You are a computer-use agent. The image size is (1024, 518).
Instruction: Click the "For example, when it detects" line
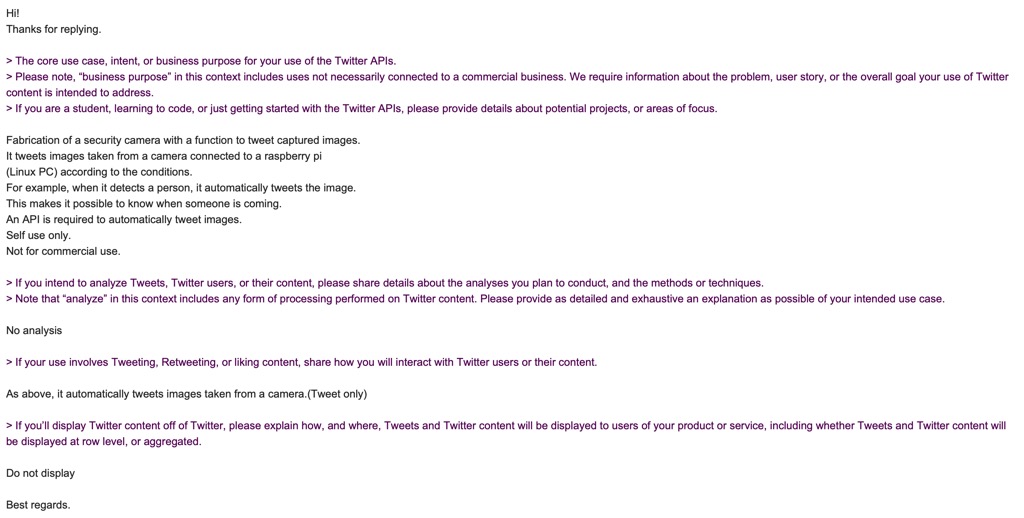[181, 188]
